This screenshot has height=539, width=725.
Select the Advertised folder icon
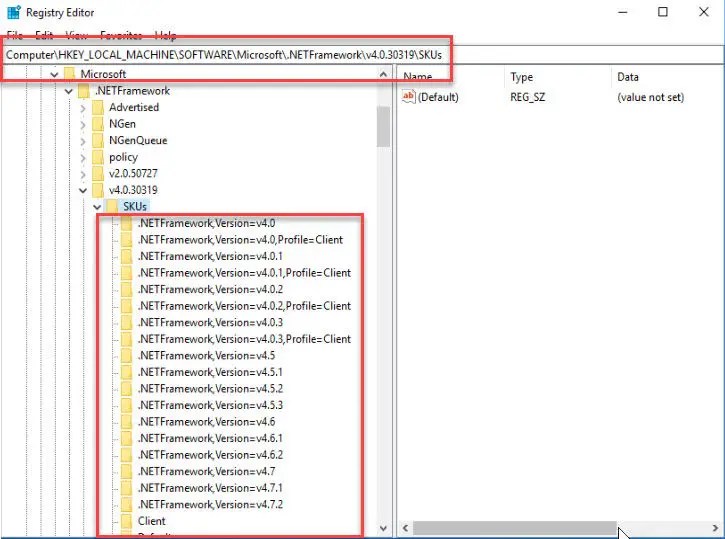pyautogui.click(x=98, y=107)
